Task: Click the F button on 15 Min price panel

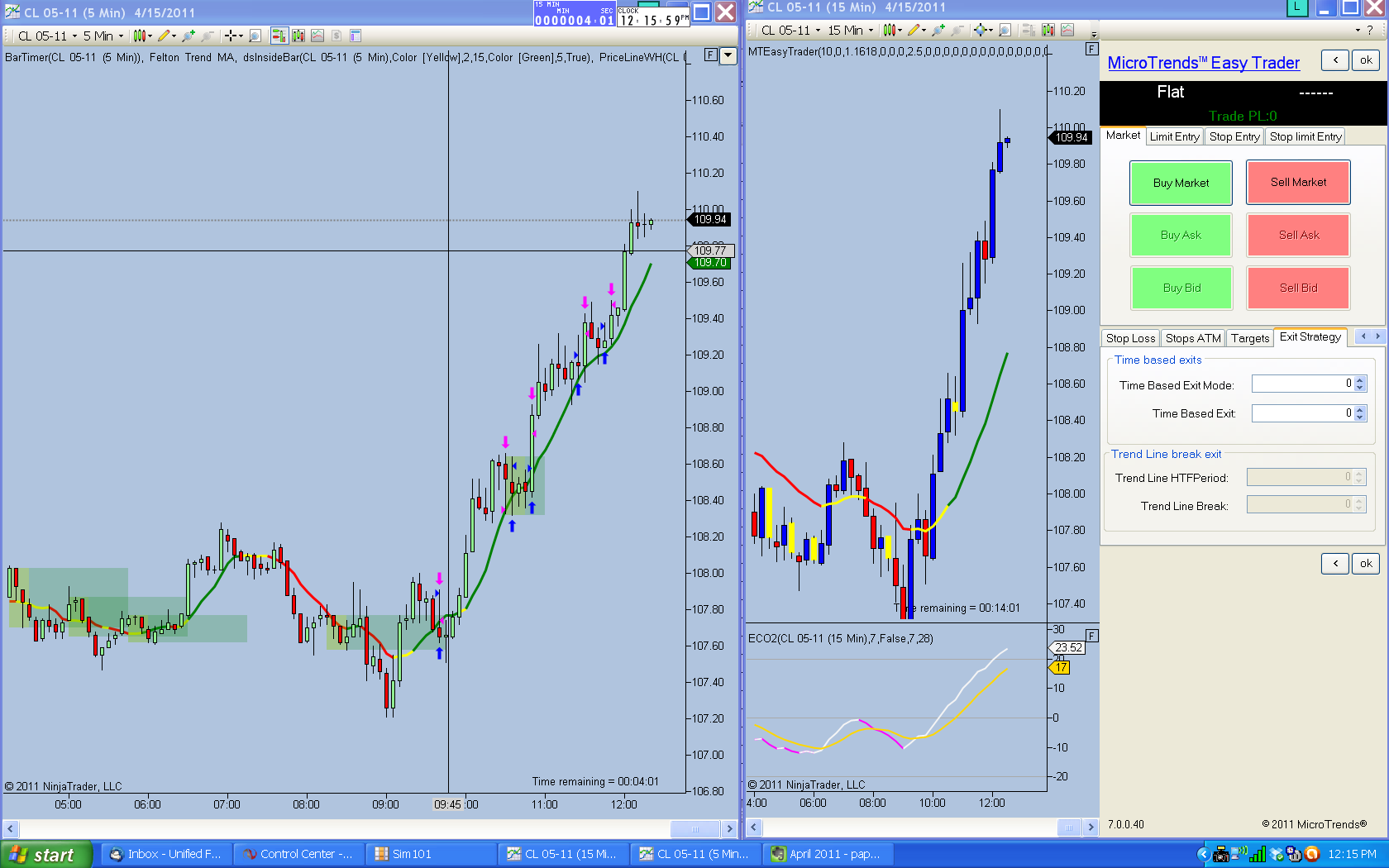Action: (x=1091, y=49)
